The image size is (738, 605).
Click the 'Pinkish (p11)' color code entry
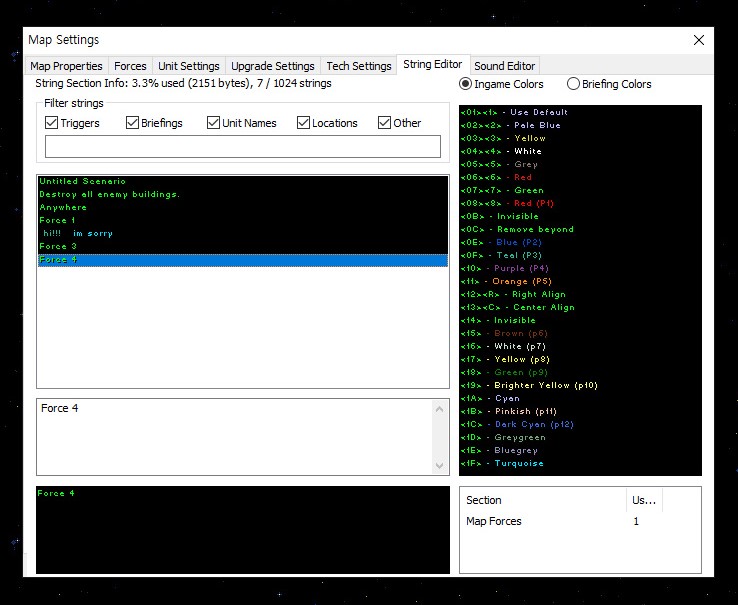(509, 411)
